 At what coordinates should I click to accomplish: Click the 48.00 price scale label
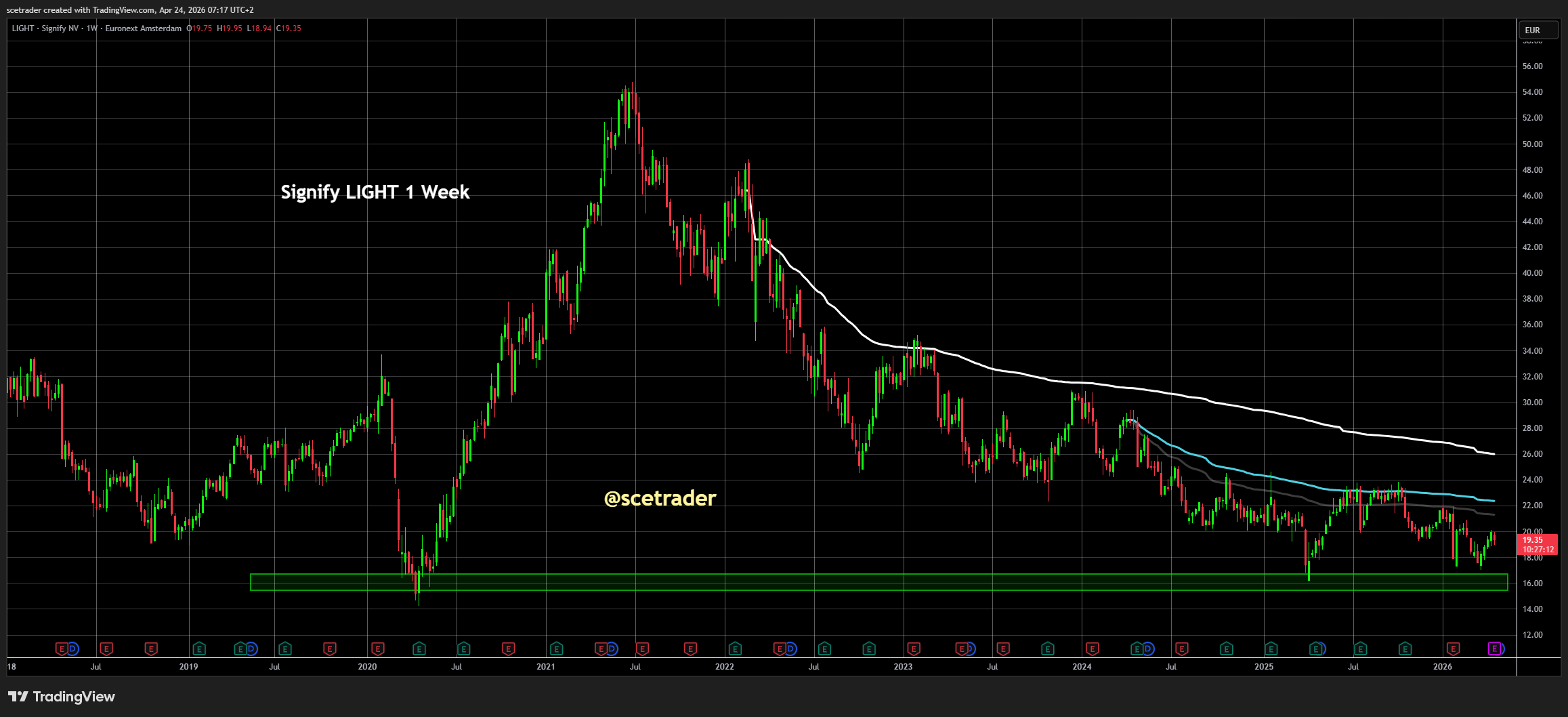click(1532, 170)
